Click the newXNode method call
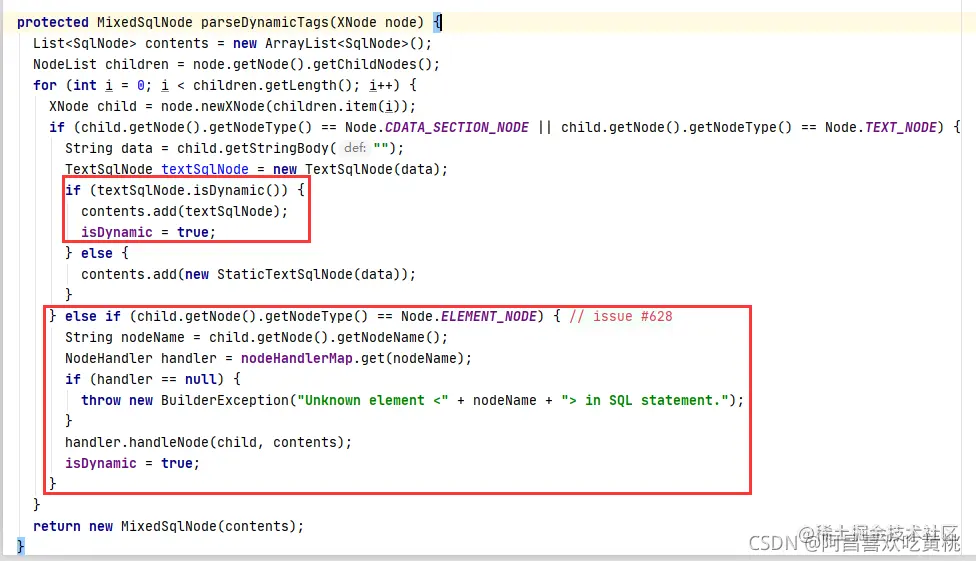976x561 pixels. (x=233, y=106)
